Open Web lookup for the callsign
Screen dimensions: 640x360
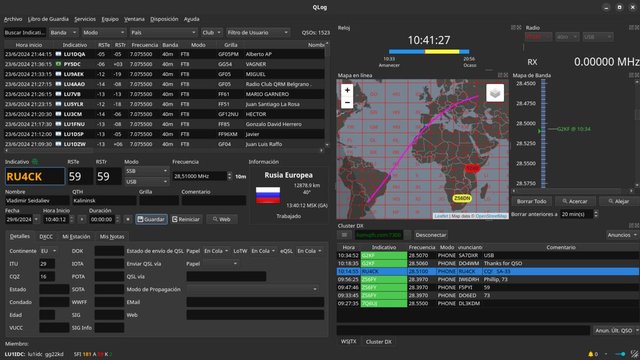click(x=222, y=219)
